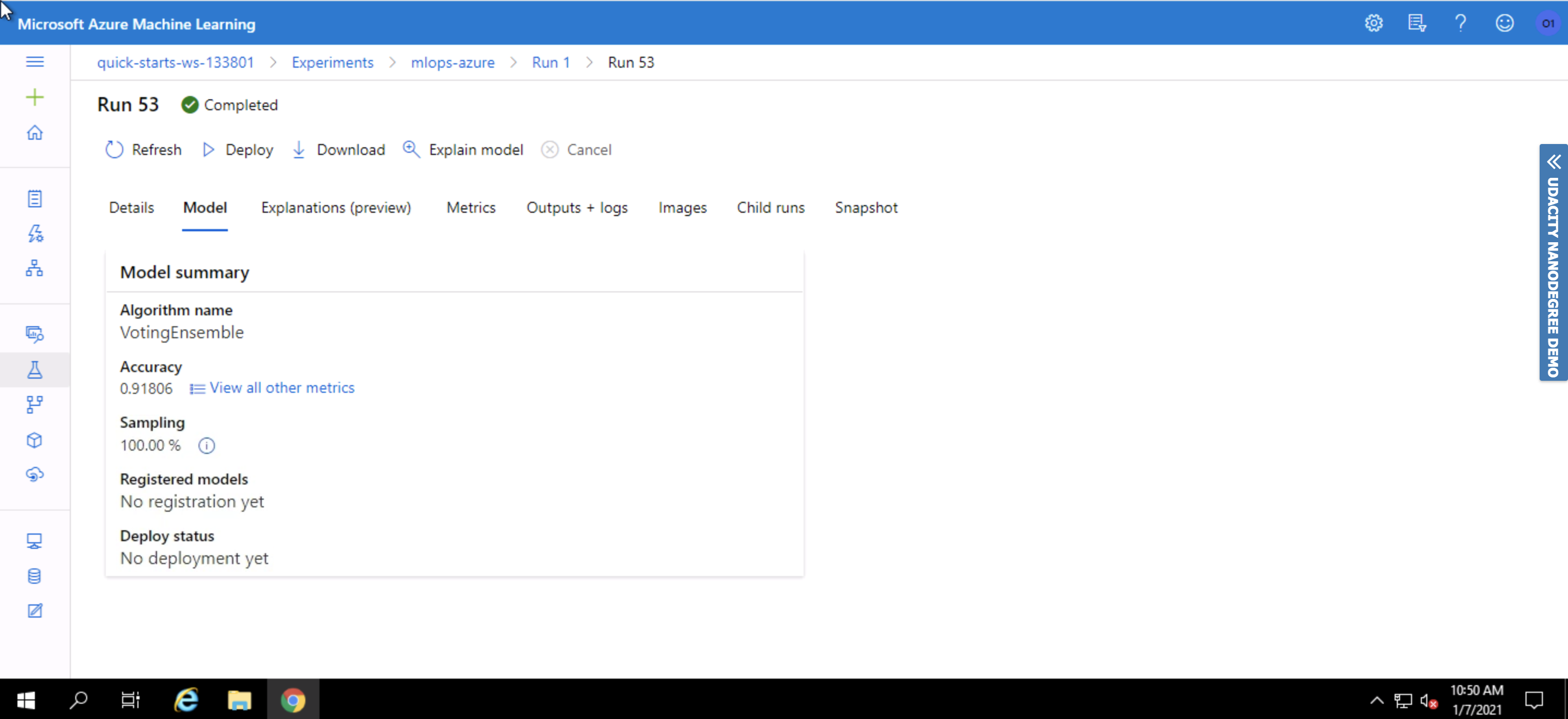Open the Datastores database icon
The height and width of the screenshot is (719, 1568).
click(35, 576)
